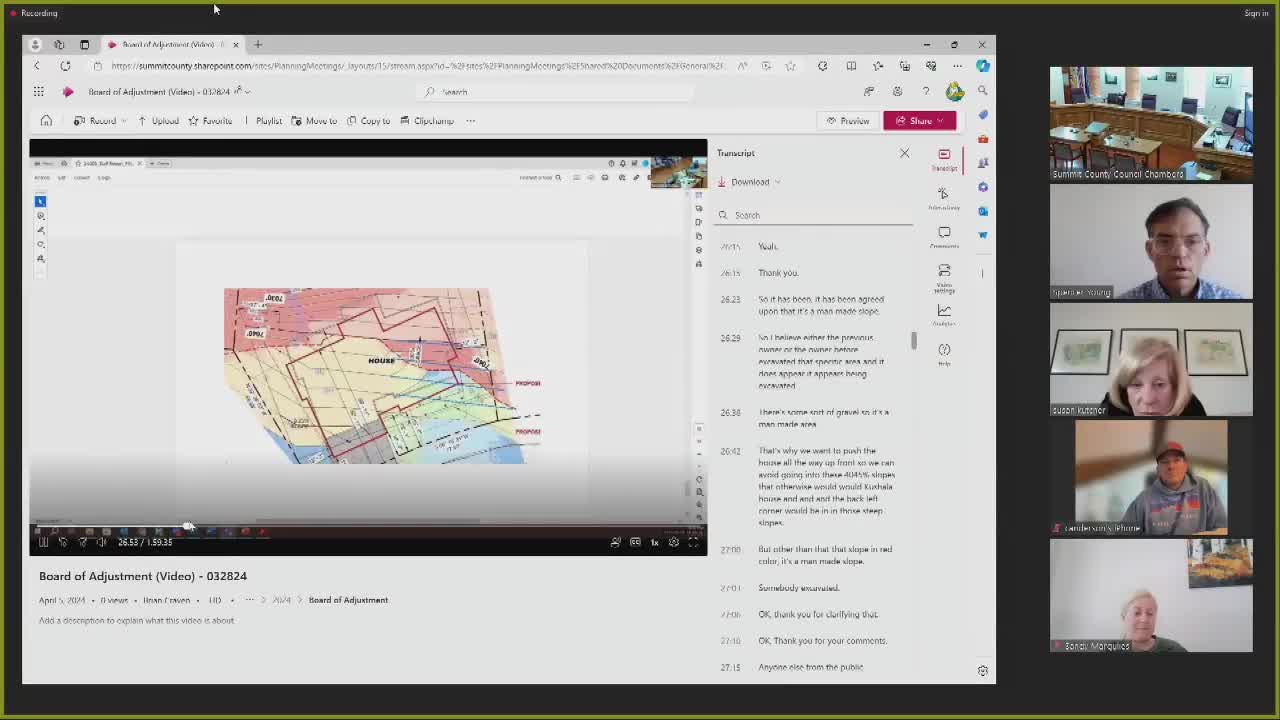Jump to transcript line at 27:06
Screen dimensions: 1280x720
pos(818,614)
